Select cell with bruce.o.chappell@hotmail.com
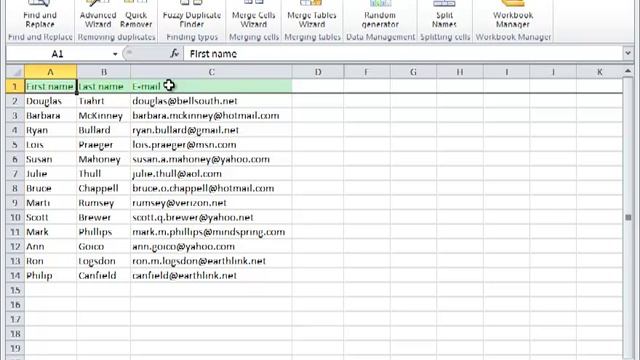640x360 pixels. pyautogui.click(x=211, y=188)
